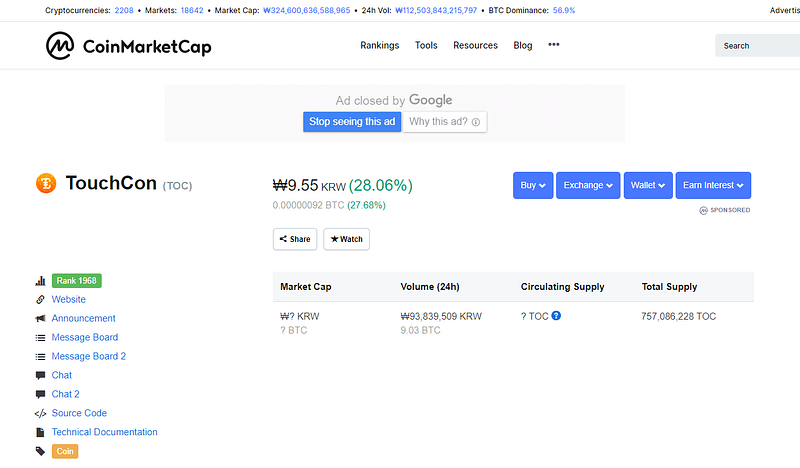
Task: Open the Tools menu
Action: [x=426, y=45]
